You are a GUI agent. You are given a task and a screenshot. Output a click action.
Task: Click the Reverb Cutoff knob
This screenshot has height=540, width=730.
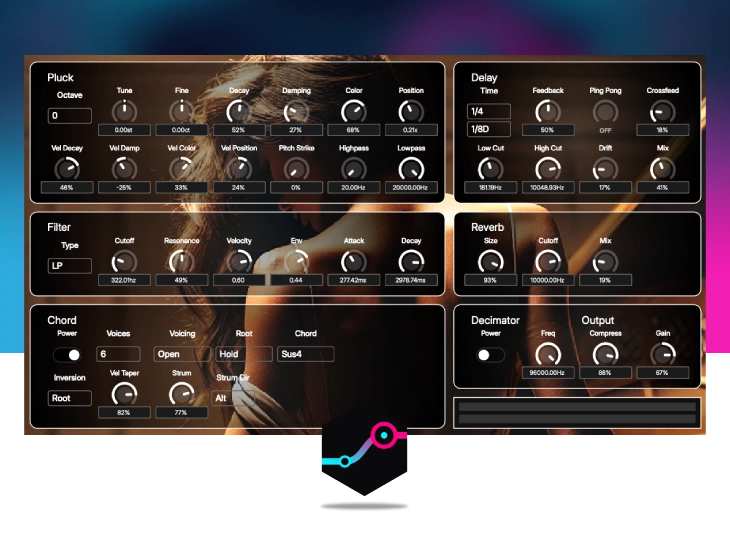click(548, 262)
